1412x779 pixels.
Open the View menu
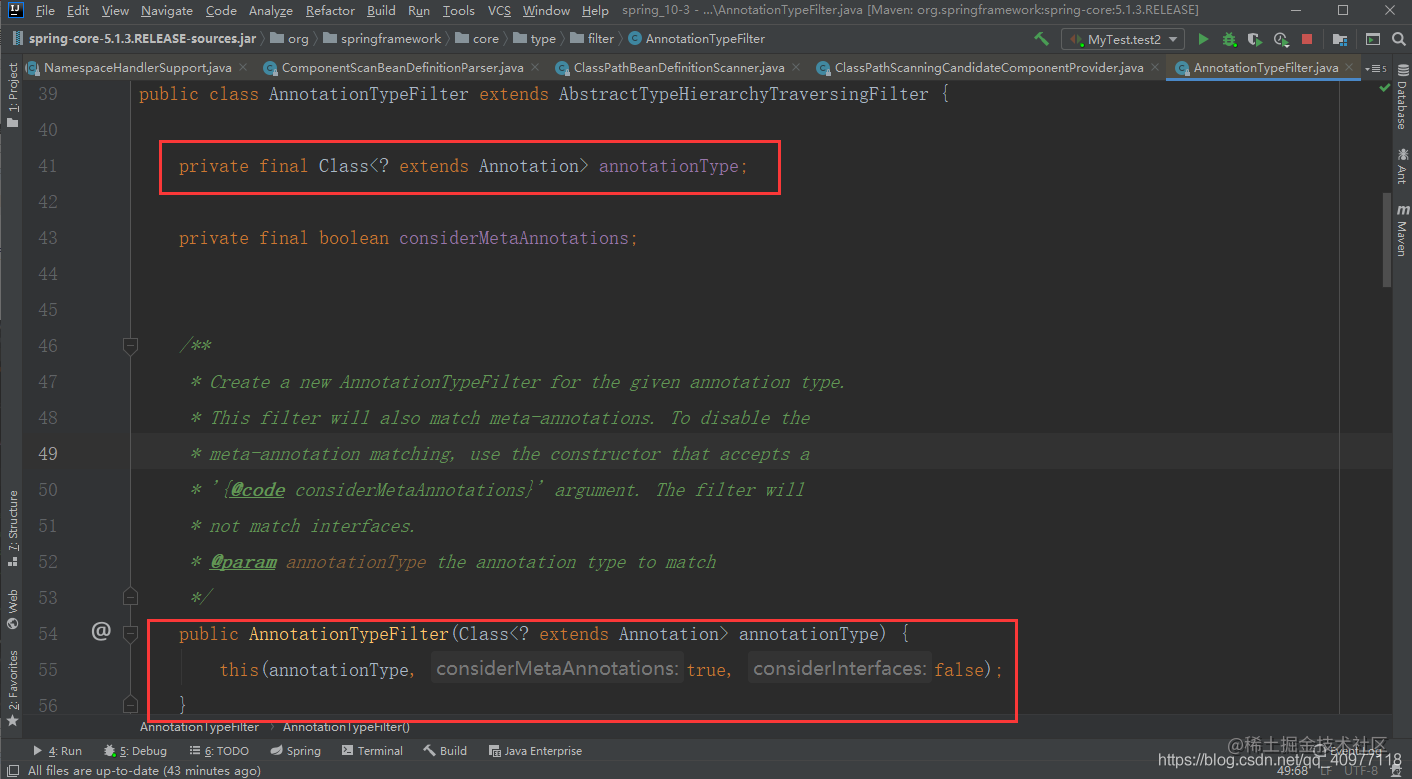(x=115, y=10)
